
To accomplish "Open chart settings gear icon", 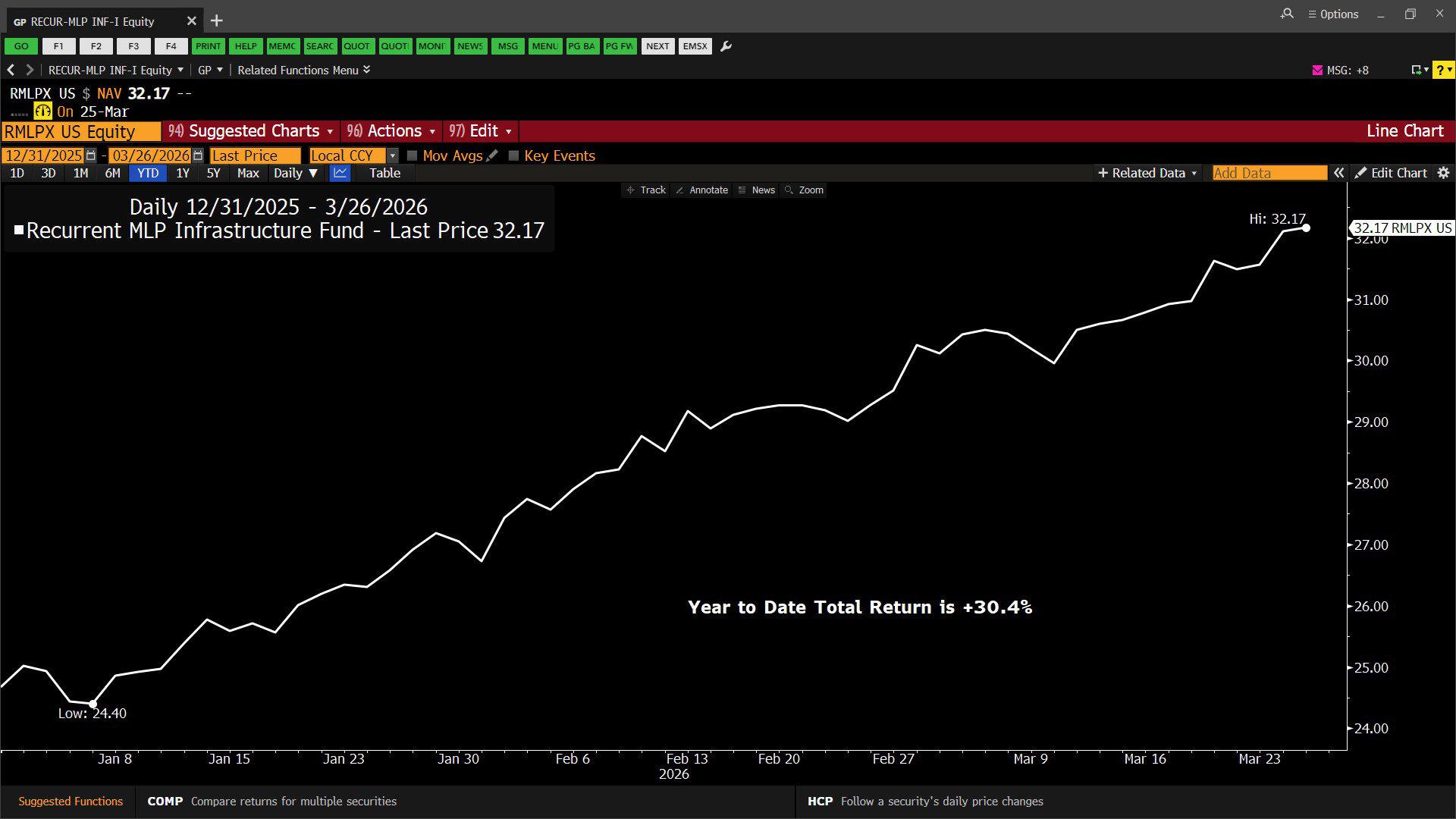I will pos(1443,173).
